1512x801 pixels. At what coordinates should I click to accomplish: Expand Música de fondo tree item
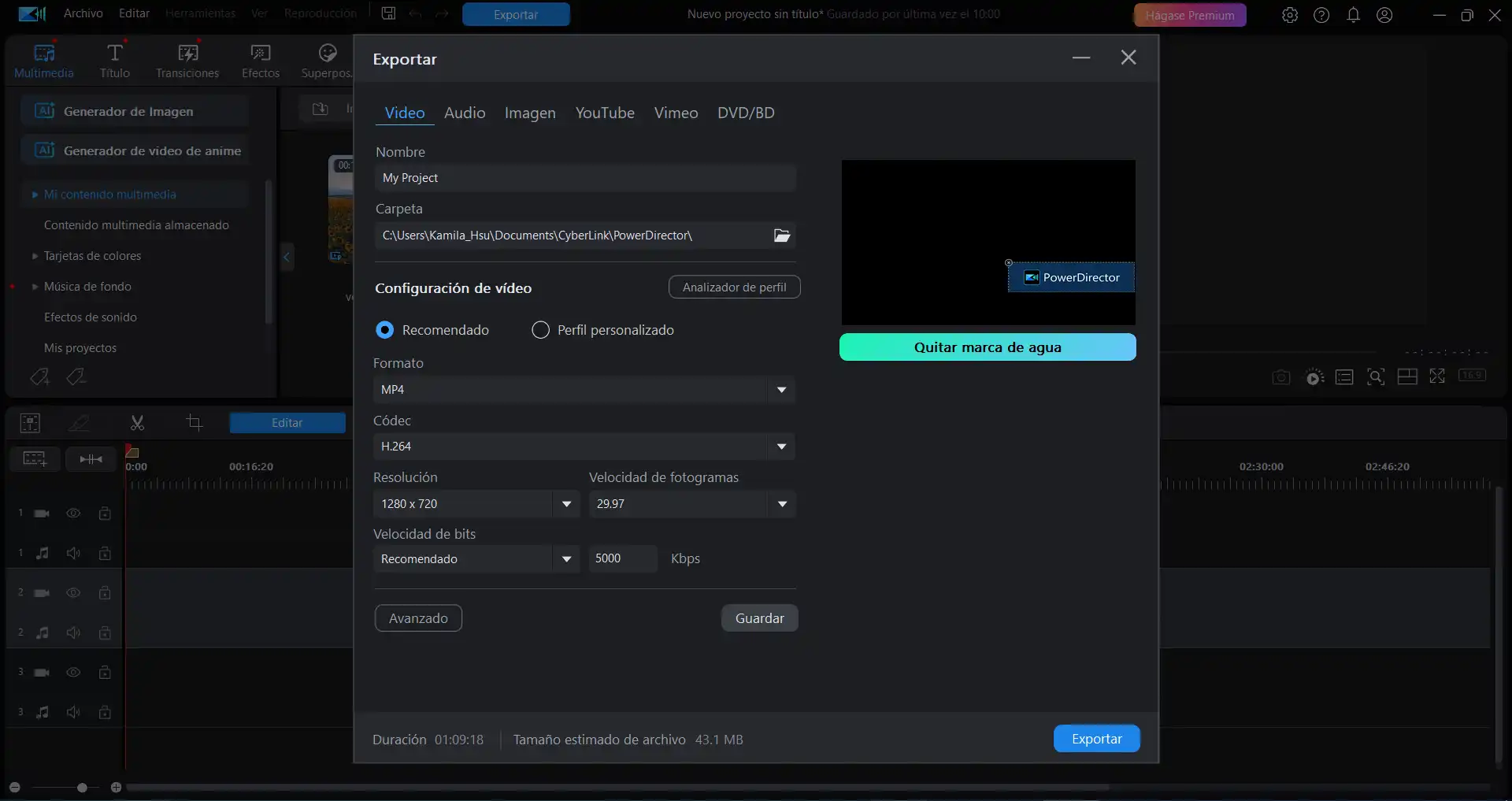(x=35, y=287)
